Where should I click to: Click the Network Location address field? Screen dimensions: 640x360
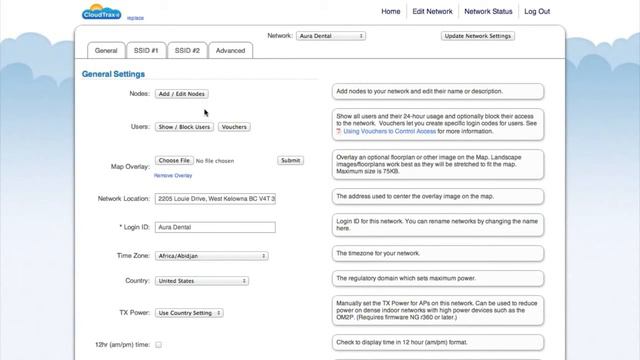(215, 199)
